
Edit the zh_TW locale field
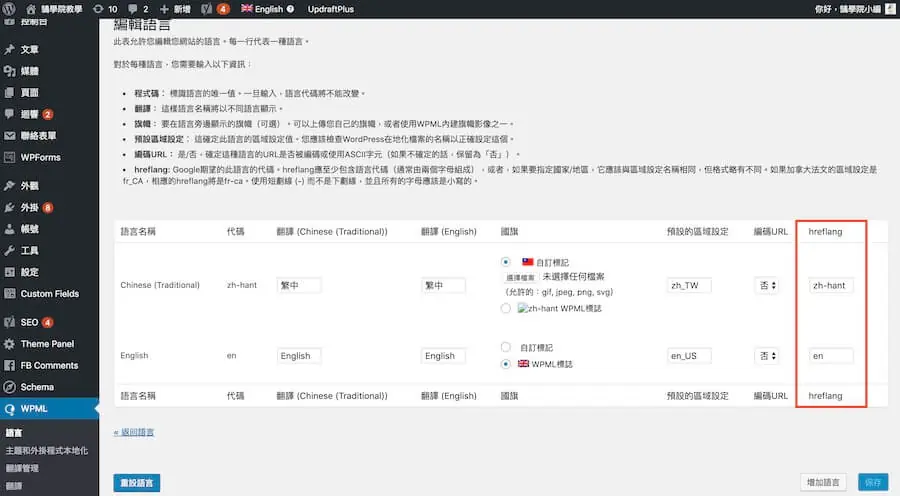click(689, 285)
